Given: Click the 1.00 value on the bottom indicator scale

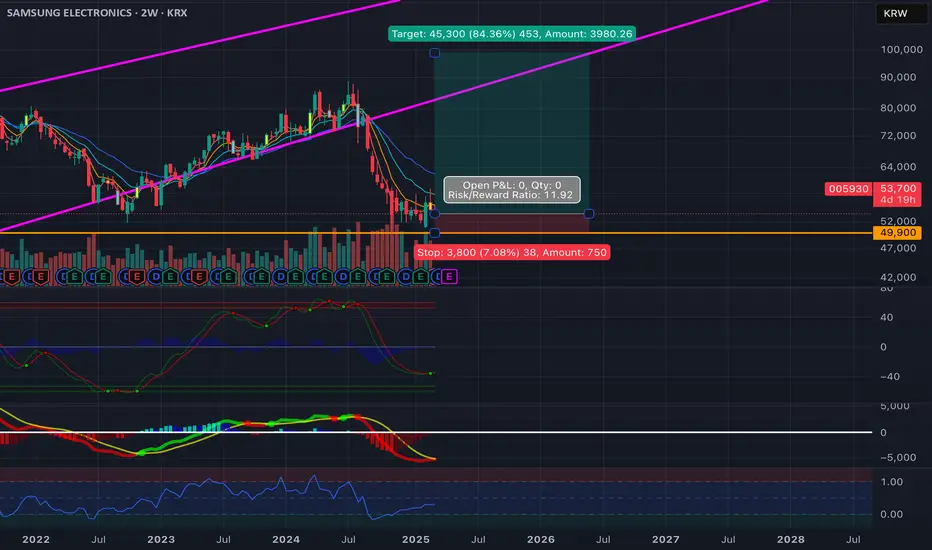Looking at the screenshot, I should [x=891, y=482].
